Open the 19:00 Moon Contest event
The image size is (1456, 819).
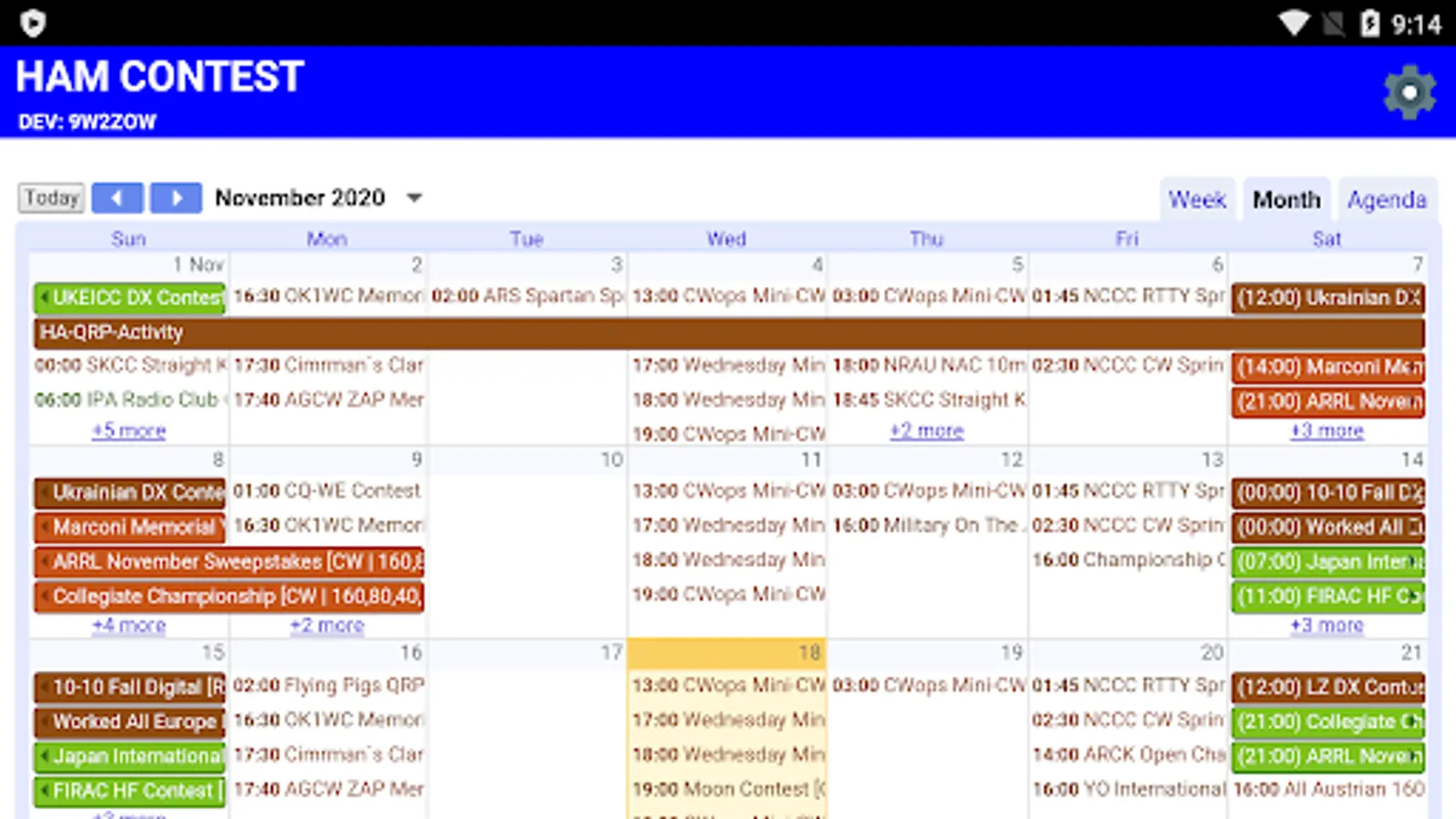pos(729,789)
